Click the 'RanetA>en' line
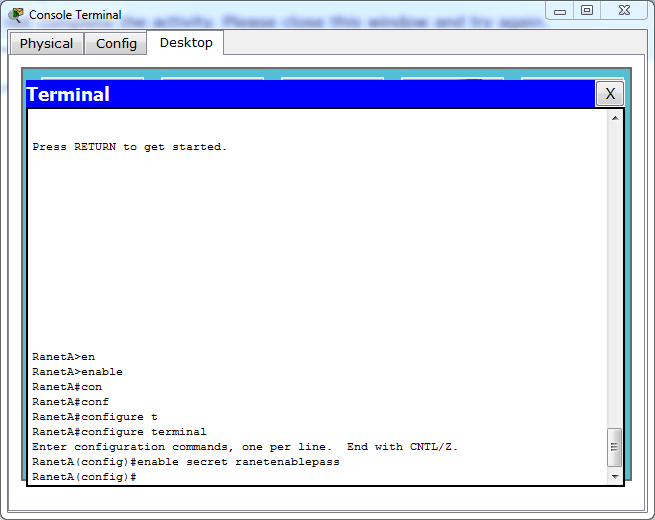The height and width of the screenshot is (520, 655). (63, 357)
